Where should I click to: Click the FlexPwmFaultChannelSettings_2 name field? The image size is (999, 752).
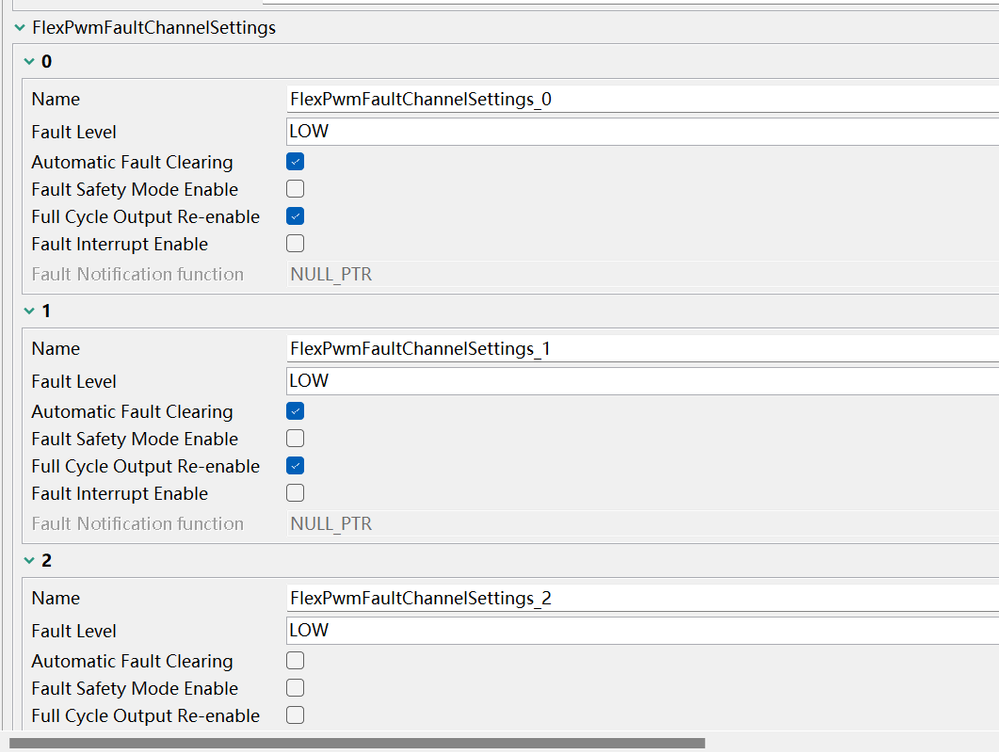coord(640,598)
